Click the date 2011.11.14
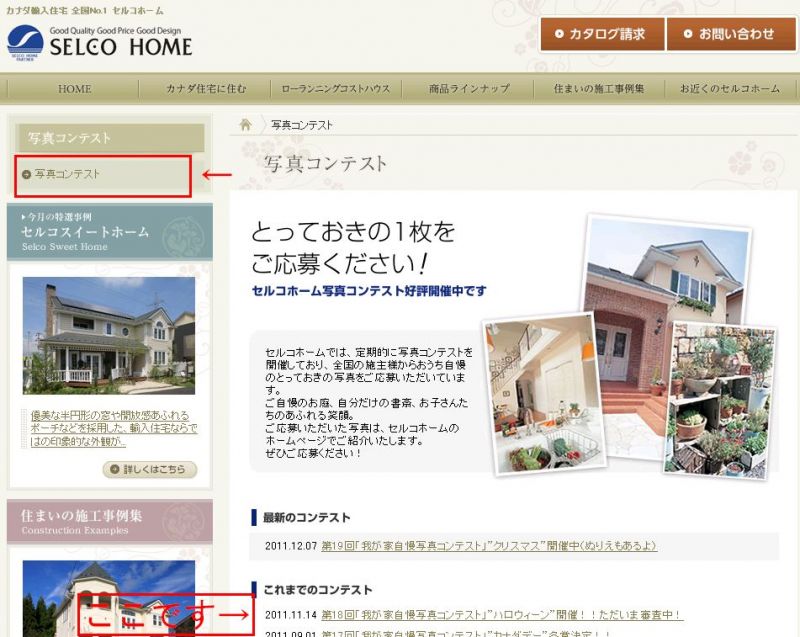Viewport: 800px width, 637px height. tap(291, 615)
